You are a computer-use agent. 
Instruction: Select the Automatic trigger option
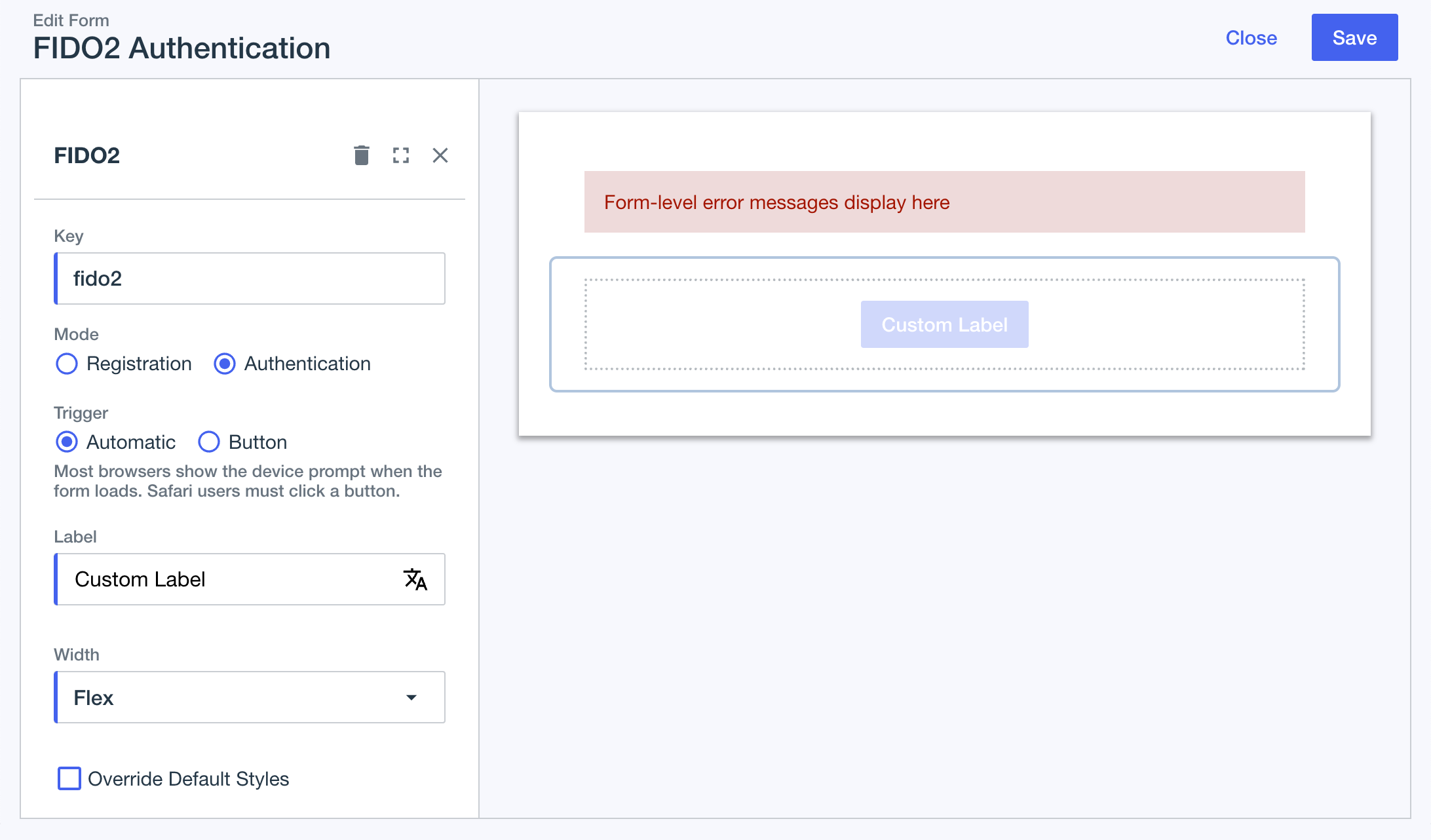tap(66, 442)
